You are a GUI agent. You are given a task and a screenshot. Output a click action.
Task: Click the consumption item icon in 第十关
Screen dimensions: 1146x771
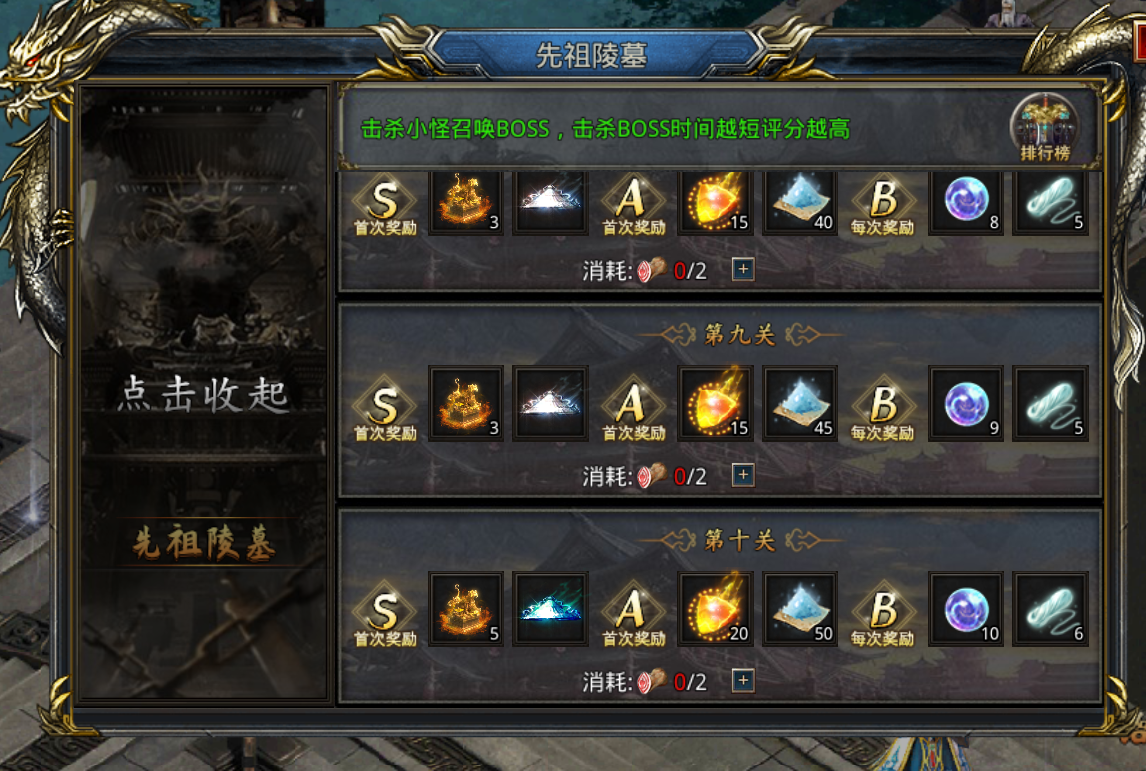tap(651, 681)
